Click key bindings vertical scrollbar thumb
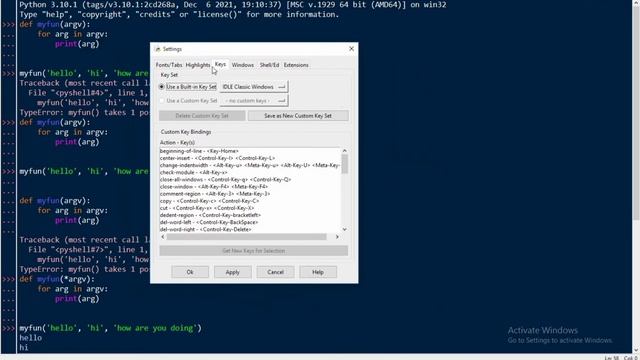 tap(345, 164)
